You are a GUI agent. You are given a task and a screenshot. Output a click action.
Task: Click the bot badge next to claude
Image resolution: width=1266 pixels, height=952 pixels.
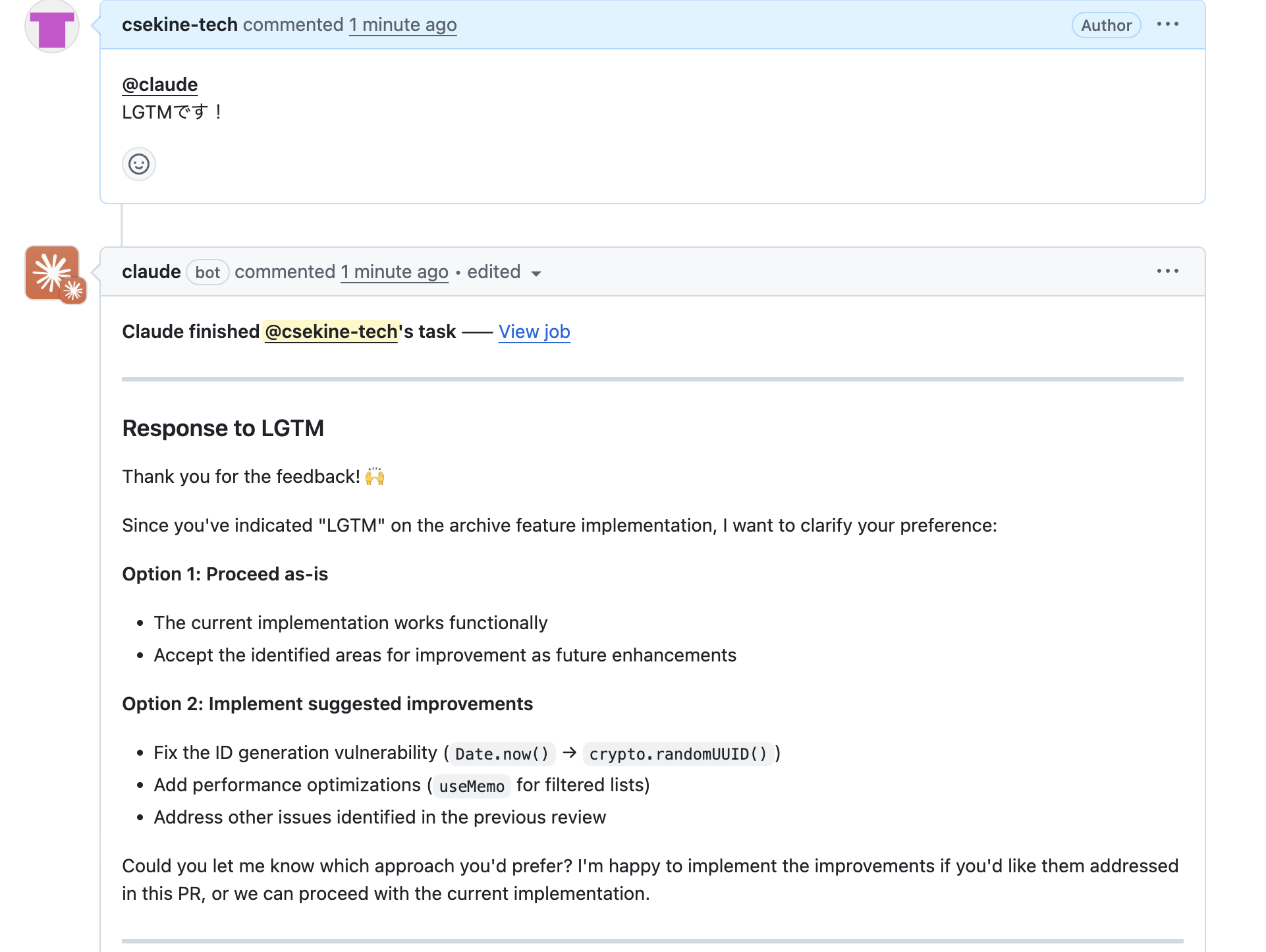pos(207,272)
